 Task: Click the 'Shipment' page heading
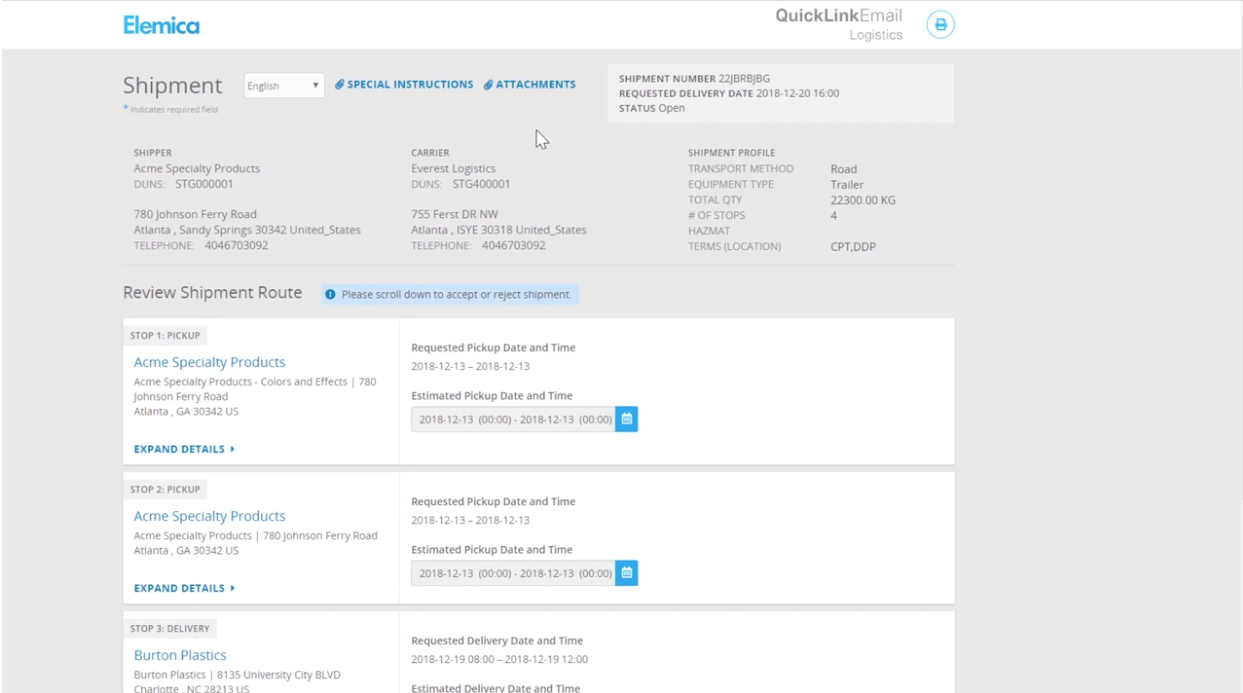tap(172, 86)
